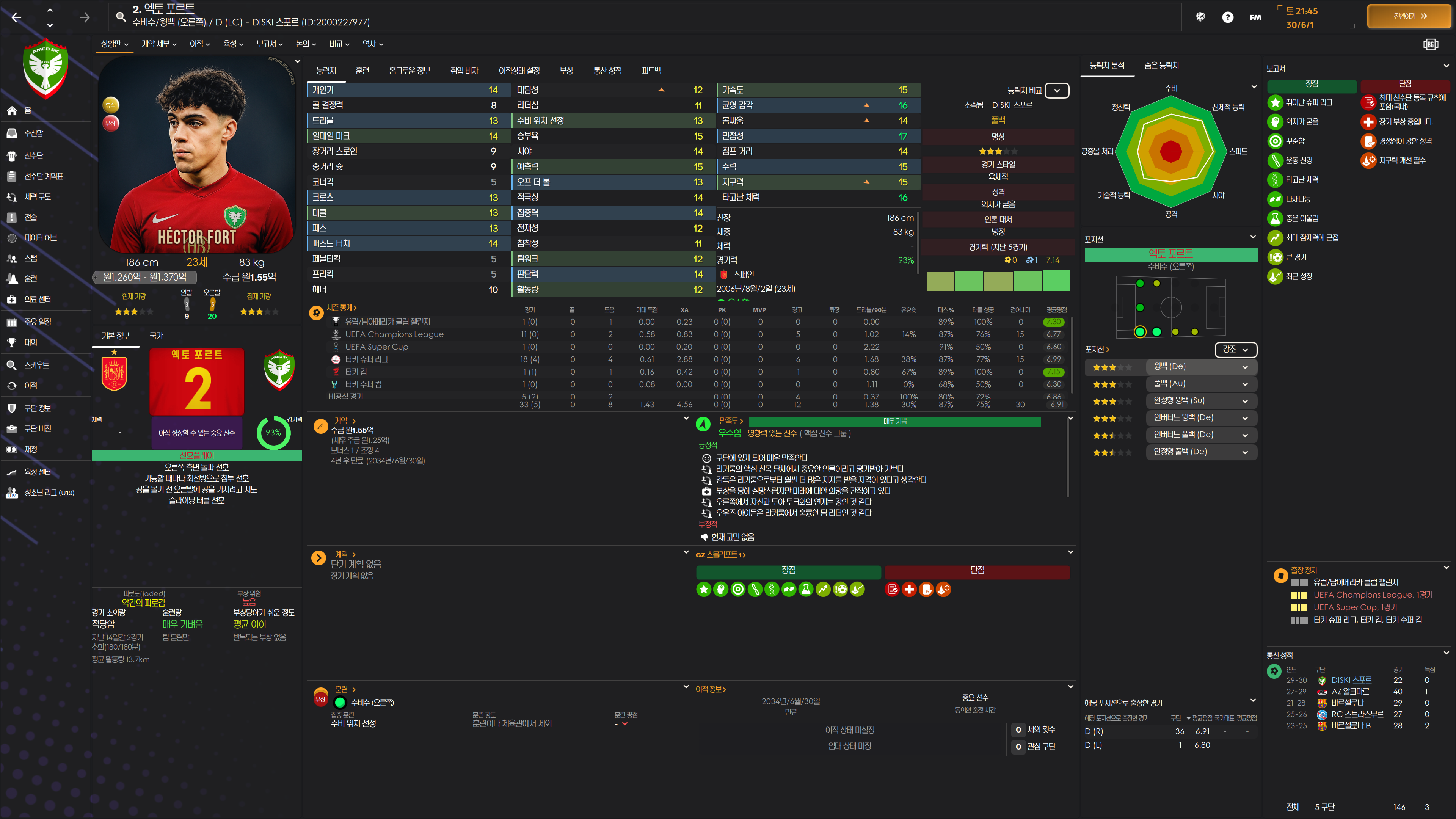Select D (R) position dot on pitch
The width and height of the screenshot is (1456, 819).
(x=1139, y=332)
